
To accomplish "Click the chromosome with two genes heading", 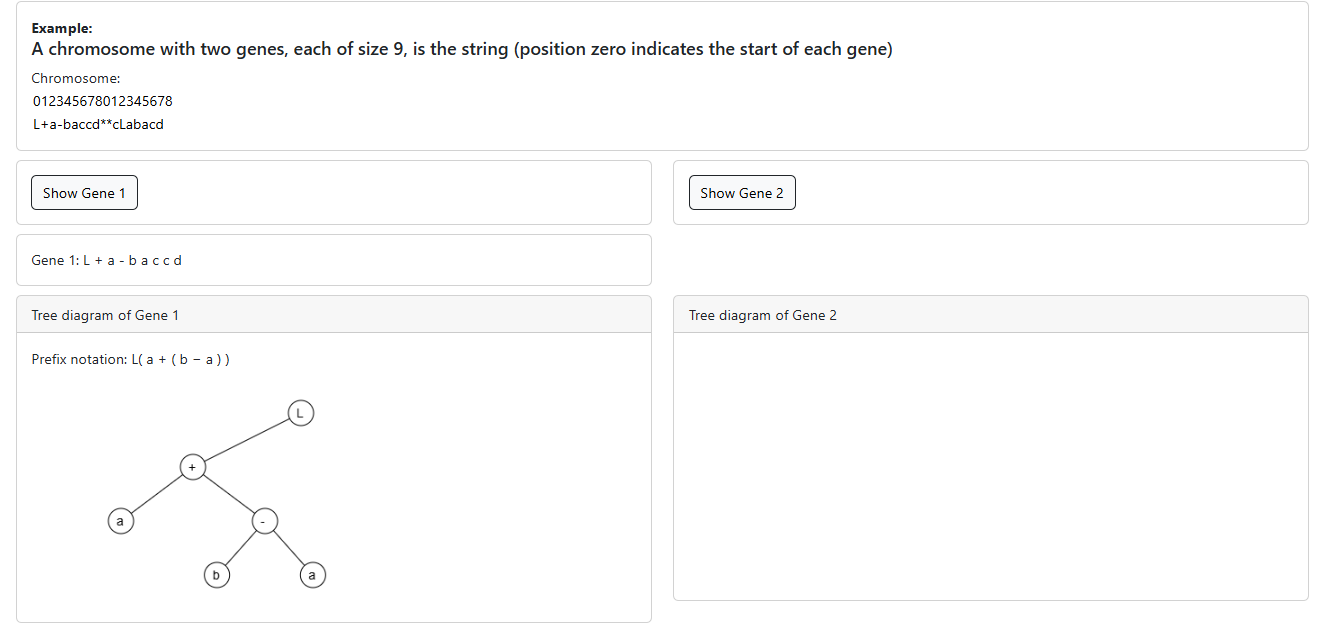I will click(x=461, y=49).
